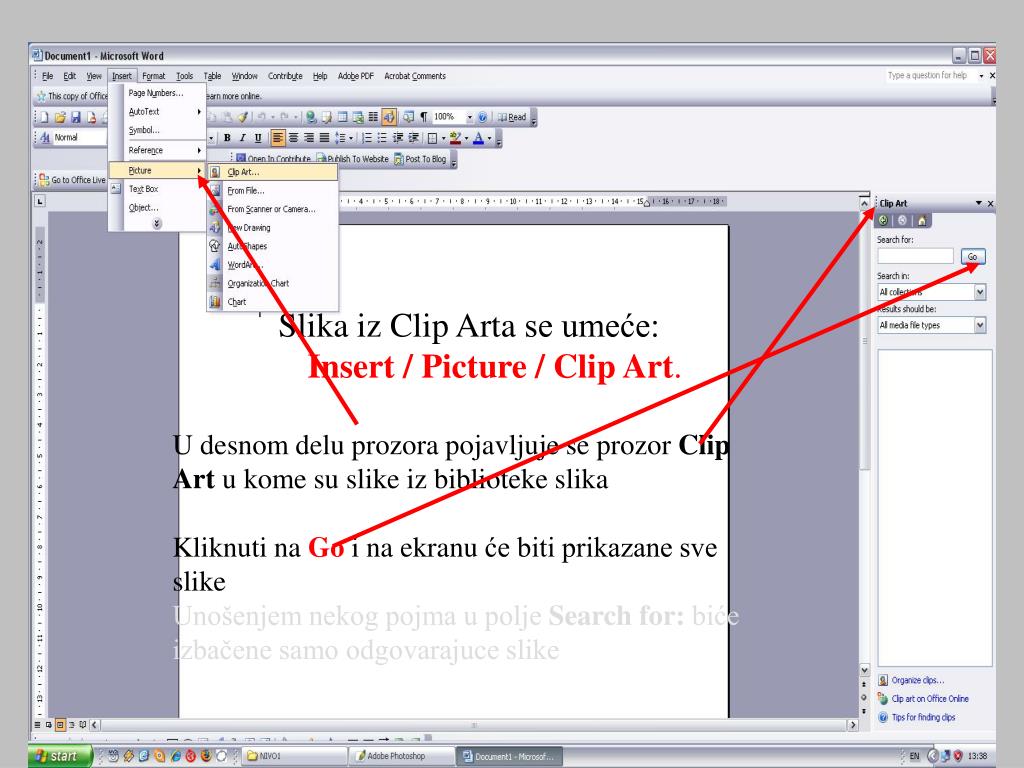Click the Read button in toolbar

pyautogui.click(x=512, y=118)
